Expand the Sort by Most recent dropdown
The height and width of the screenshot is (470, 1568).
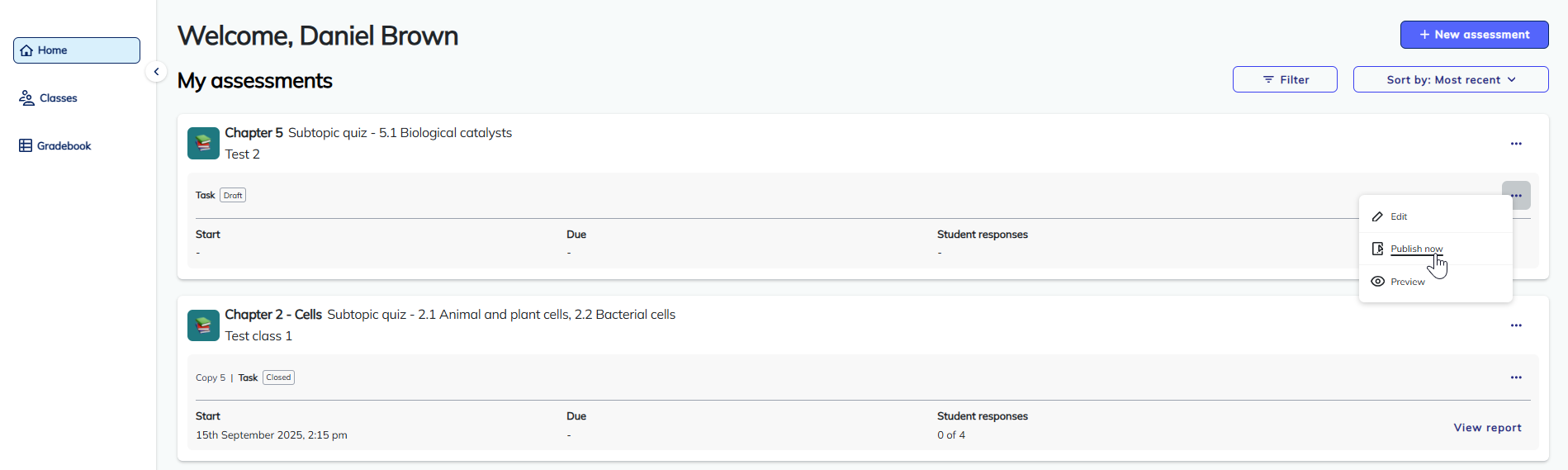pos(1450,80)
